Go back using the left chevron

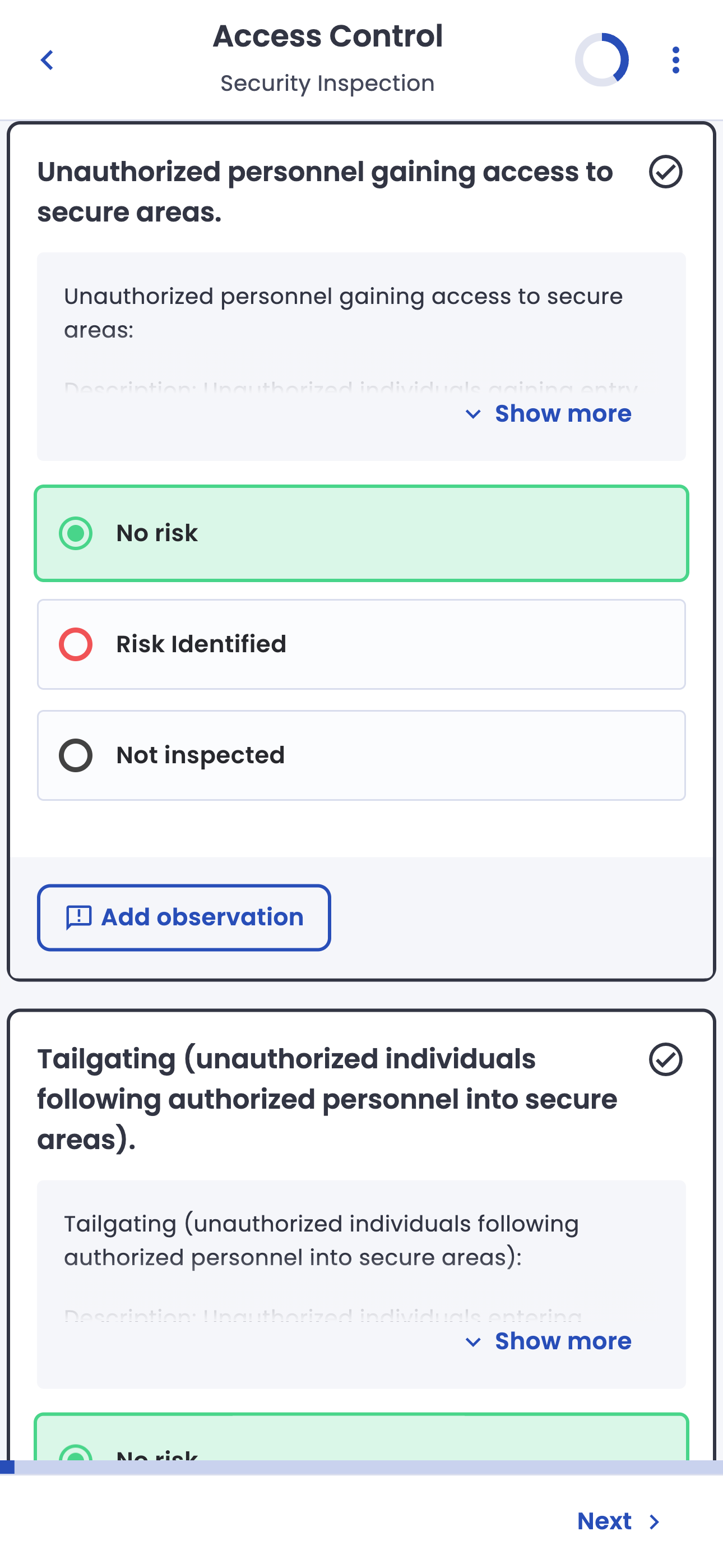(x=47, y=60)
